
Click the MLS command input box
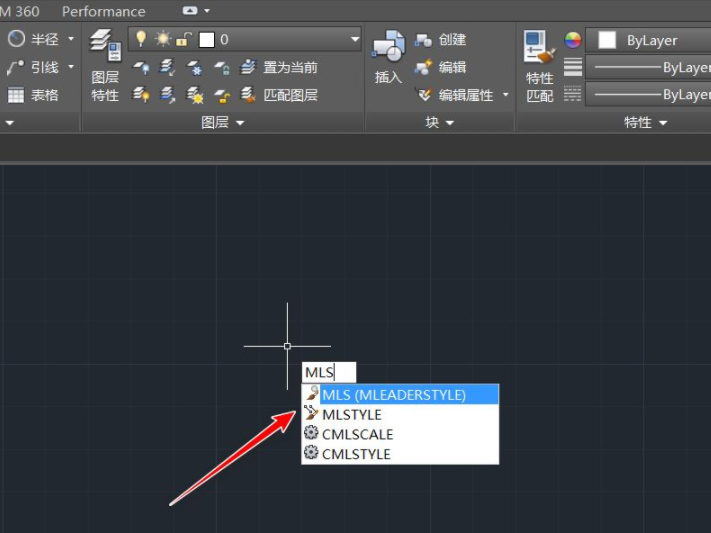coord(330,373)
